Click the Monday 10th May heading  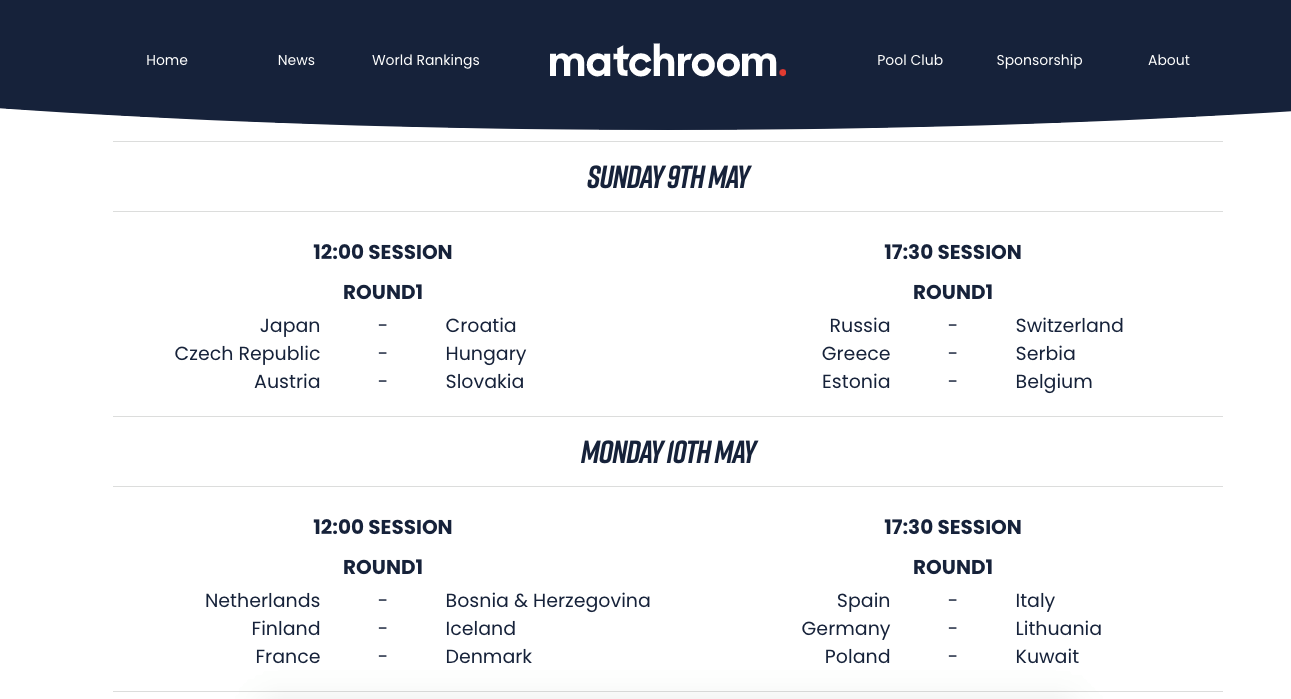(668, 452)
